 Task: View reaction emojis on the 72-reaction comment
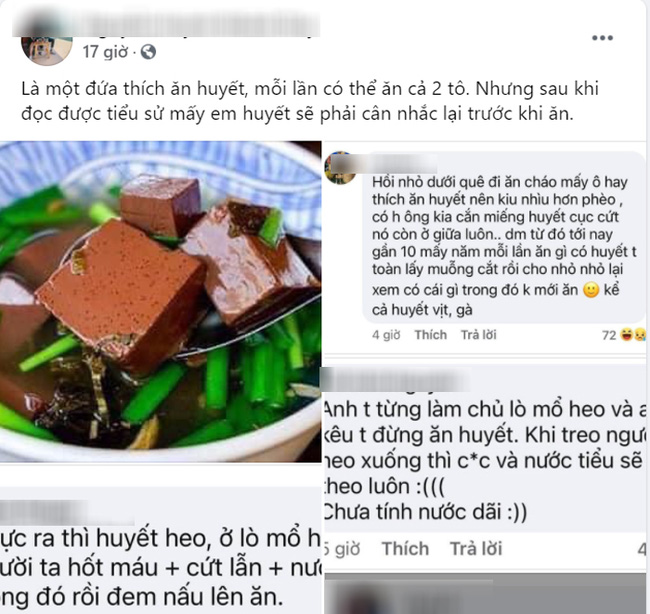tap(633, 335)
